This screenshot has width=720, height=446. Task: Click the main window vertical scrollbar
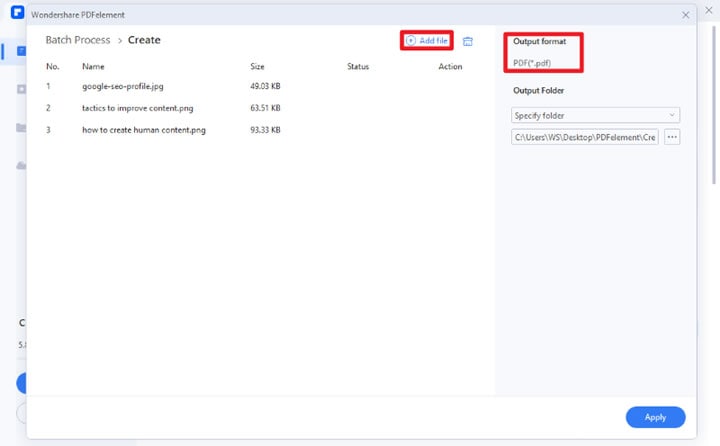point(714,106)
